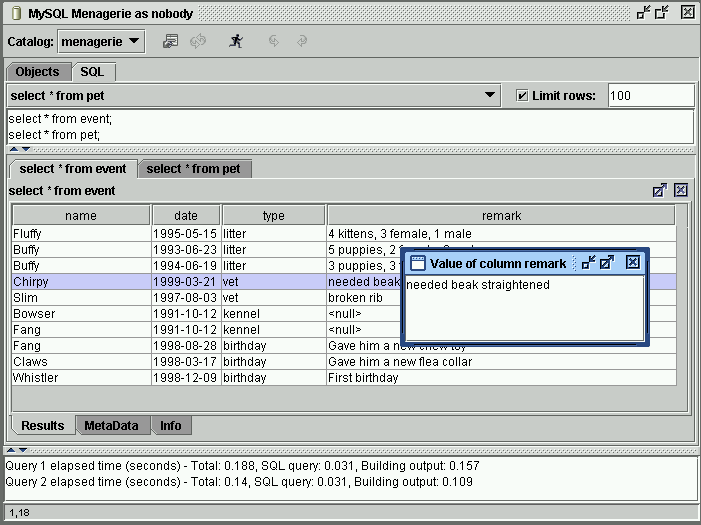Switch to the Objects tab
701x525 pixels.
click(x=38, y=72)
